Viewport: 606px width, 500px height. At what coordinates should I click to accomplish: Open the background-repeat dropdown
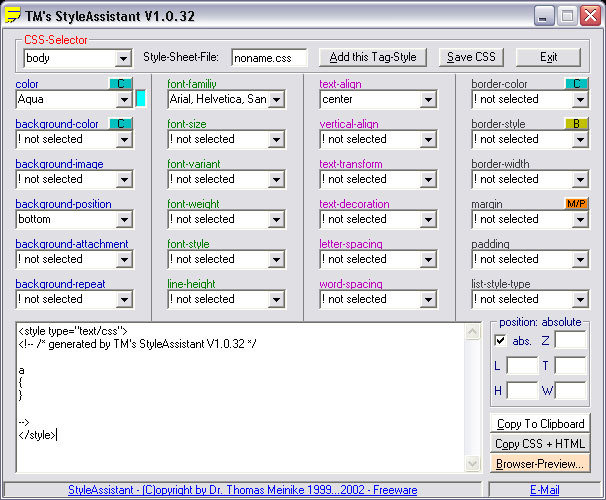tap(124, 299)
